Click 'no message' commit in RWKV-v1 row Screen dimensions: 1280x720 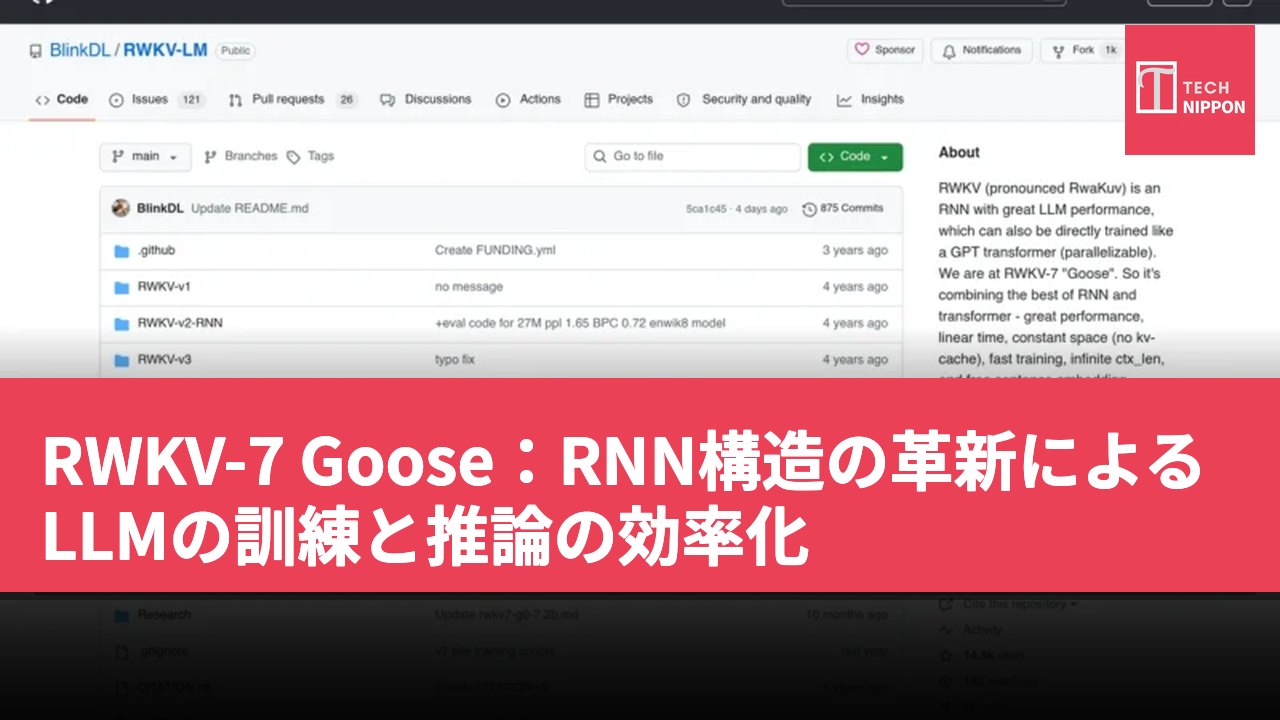click(x=469, y=287)
